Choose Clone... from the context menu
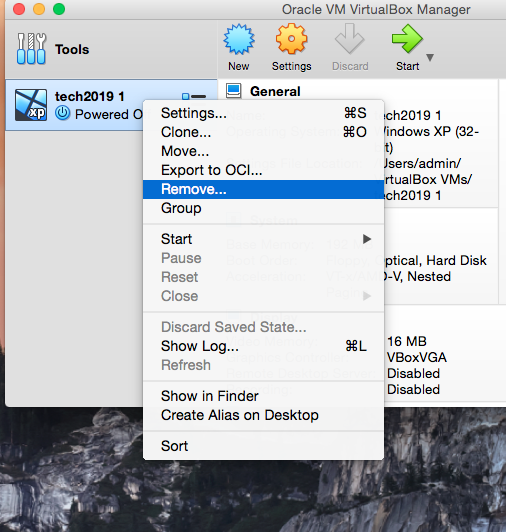Viewport: 506px width, 532px height. tap(263, 132)
